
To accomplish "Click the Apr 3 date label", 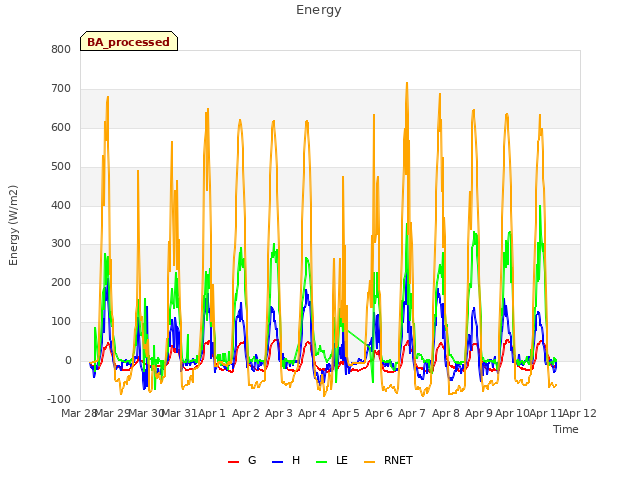I will pos(279,413).
